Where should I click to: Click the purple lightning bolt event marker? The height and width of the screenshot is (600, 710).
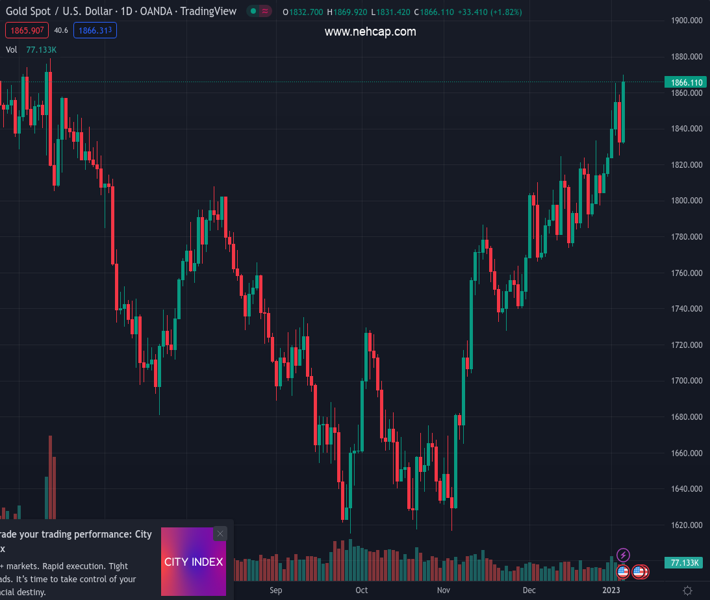(x=623, y=555)
